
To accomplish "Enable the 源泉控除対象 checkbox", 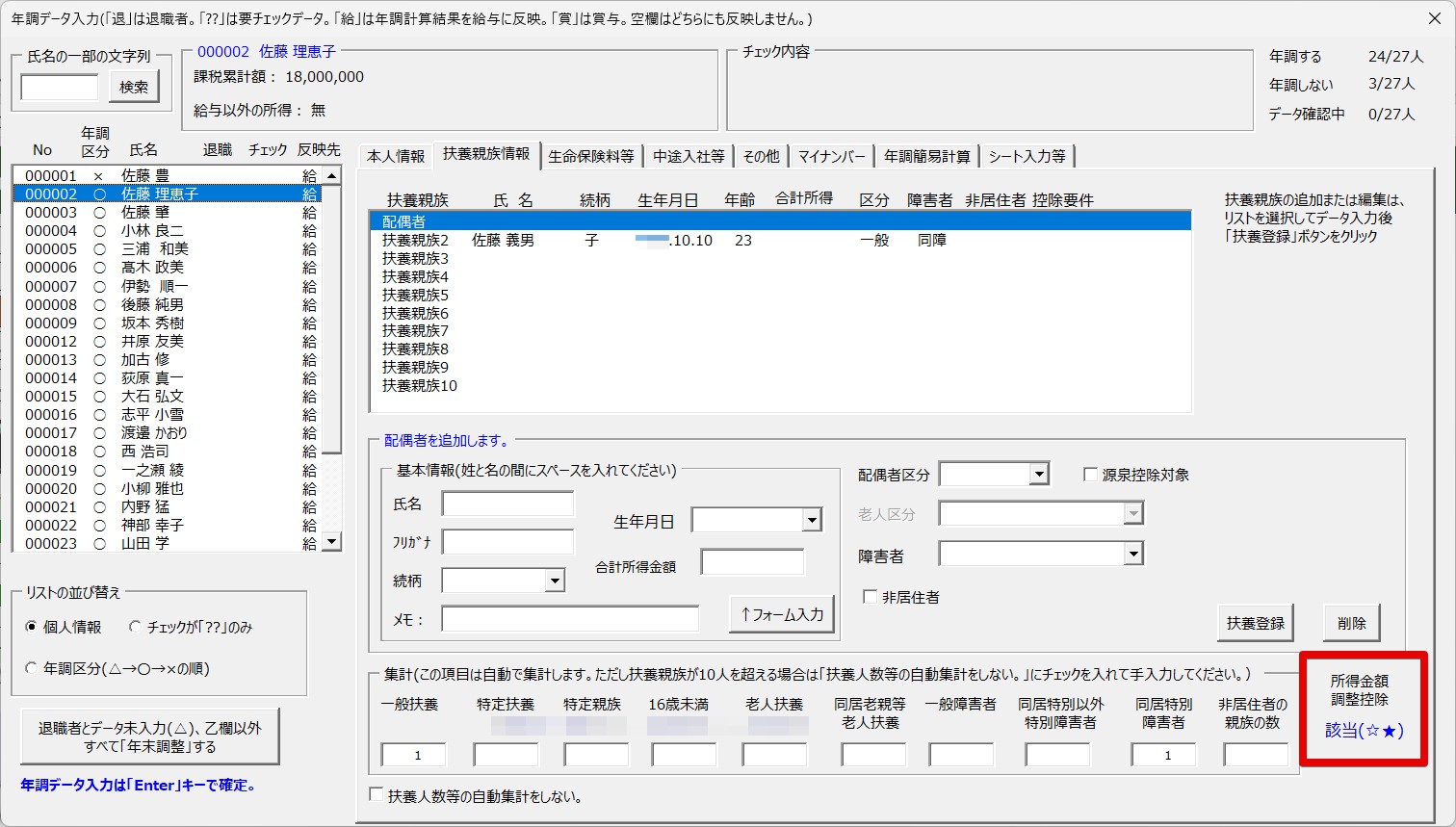I will point(1091,475).
